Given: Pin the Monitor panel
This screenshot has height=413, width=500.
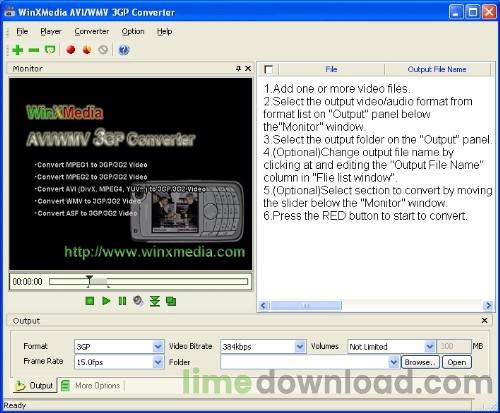Looking at the screenshot, I should click(x=238, y=69).
